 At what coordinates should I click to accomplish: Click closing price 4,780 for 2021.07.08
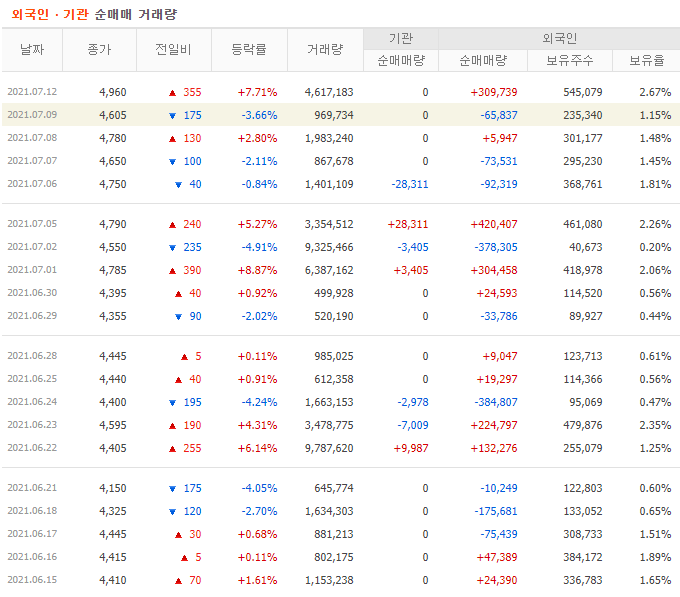tap(113, 138)
